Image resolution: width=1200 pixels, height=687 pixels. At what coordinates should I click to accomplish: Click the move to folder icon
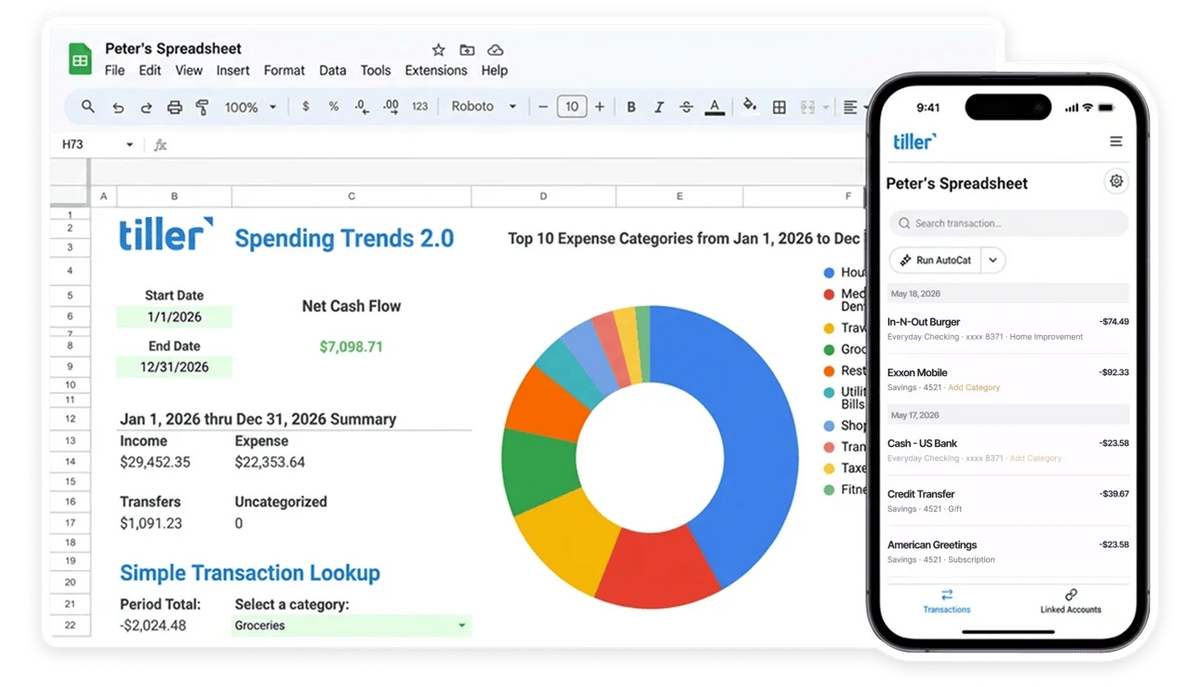pos(467,50)
